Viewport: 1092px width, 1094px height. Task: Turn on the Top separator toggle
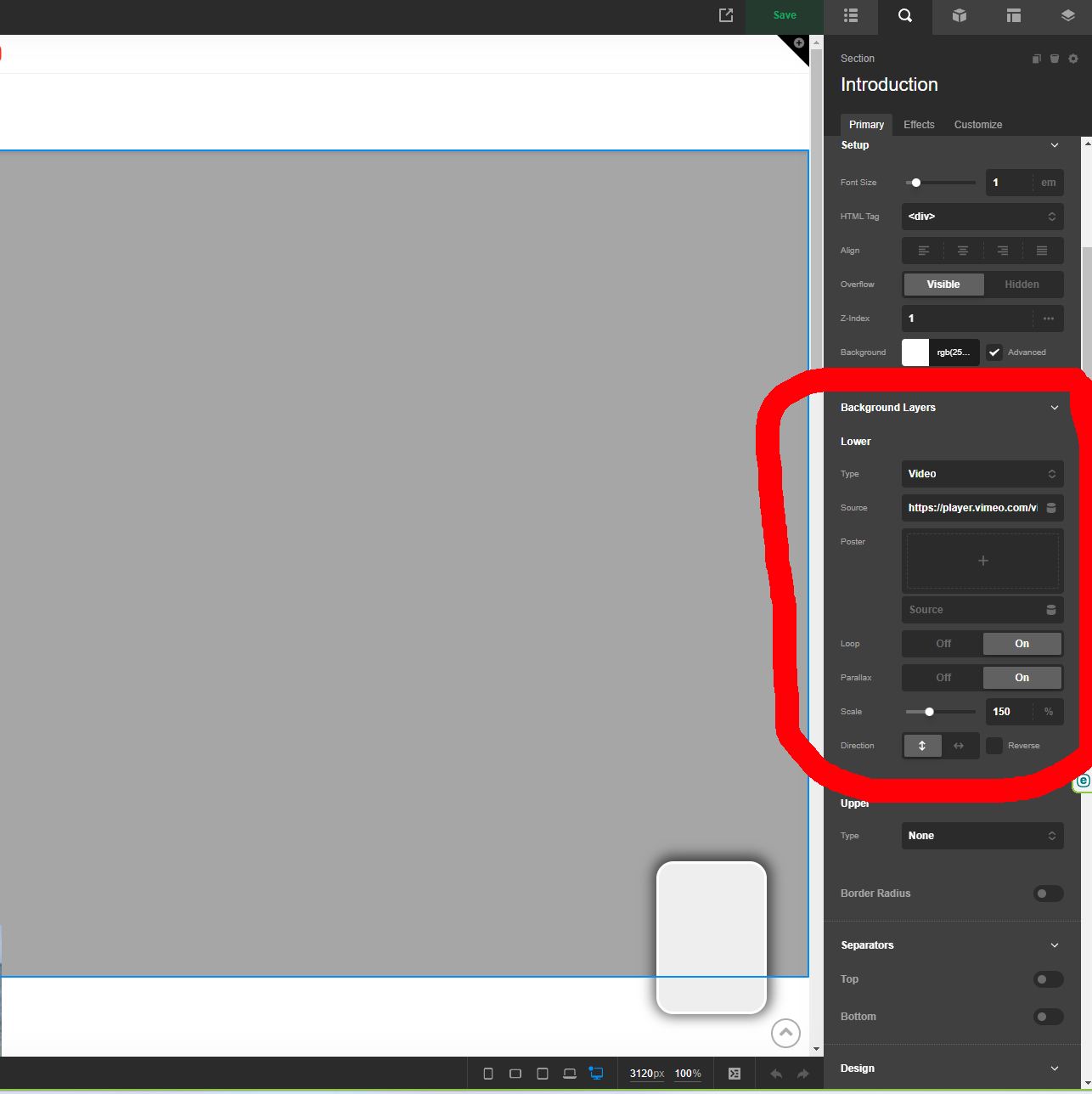[1048, 979]
